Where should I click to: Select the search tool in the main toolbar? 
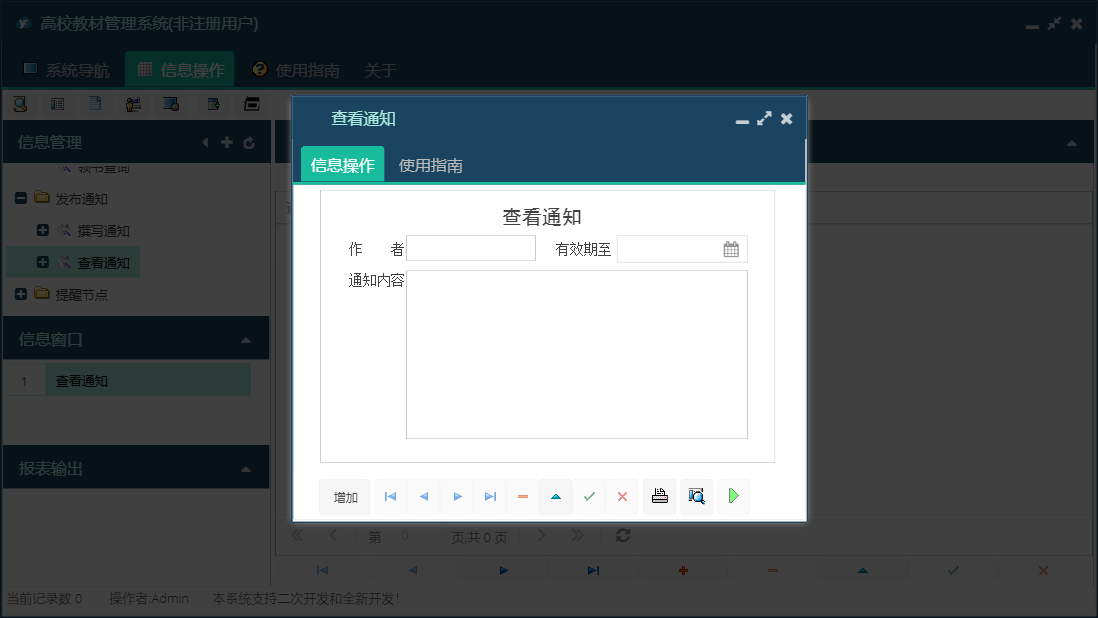(21, 103)
